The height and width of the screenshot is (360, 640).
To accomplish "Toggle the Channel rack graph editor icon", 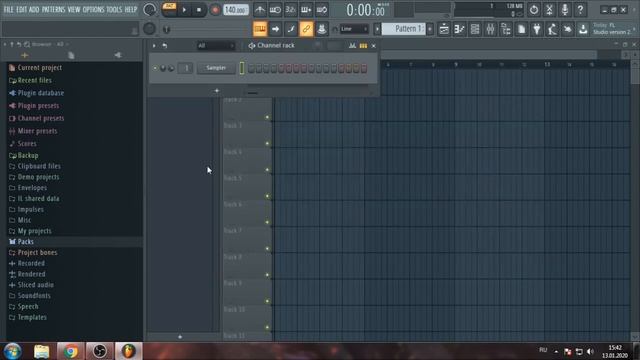I will pos(352,46).
